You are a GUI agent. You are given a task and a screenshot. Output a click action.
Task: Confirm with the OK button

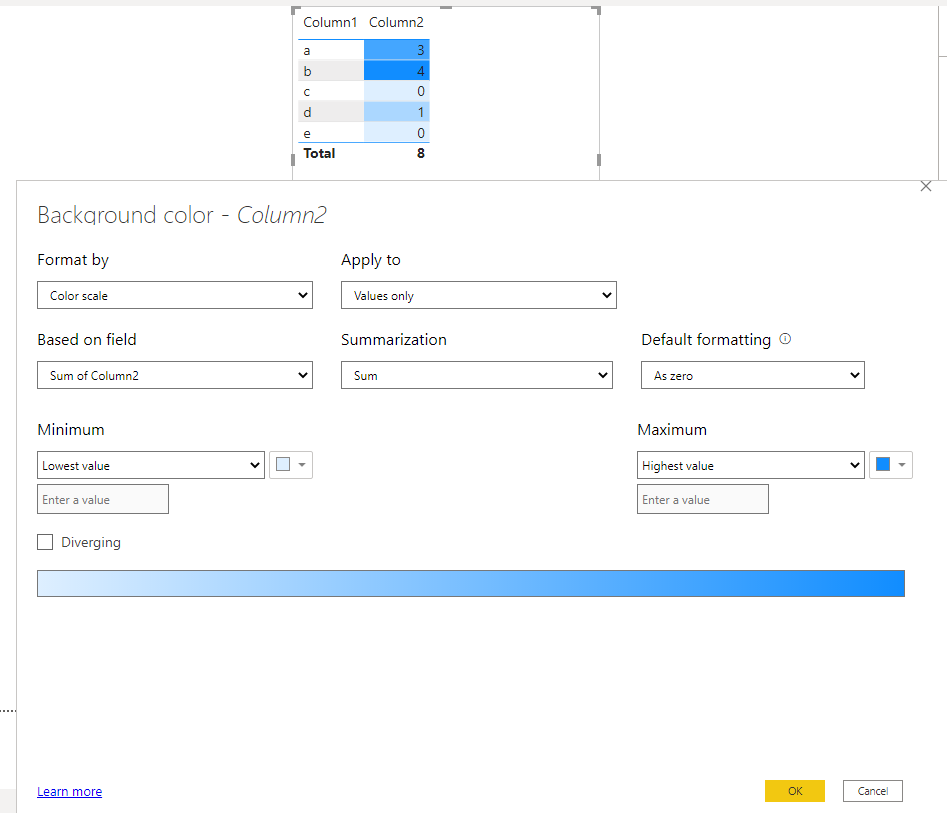pyautogui.click(x=795, y=791)
